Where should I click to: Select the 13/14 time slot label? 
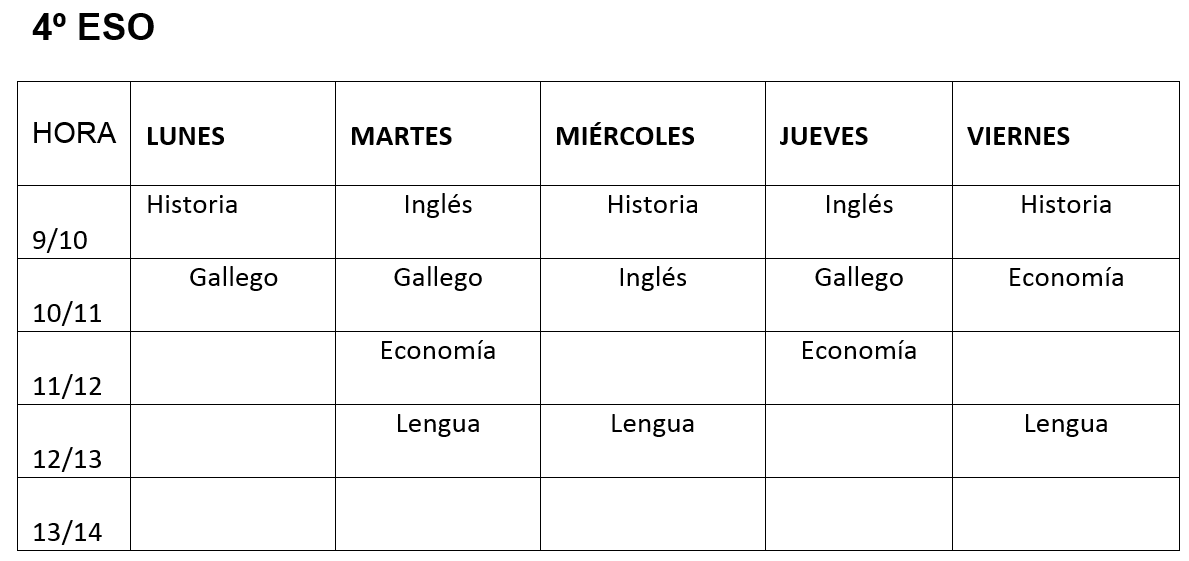[67, 533]
